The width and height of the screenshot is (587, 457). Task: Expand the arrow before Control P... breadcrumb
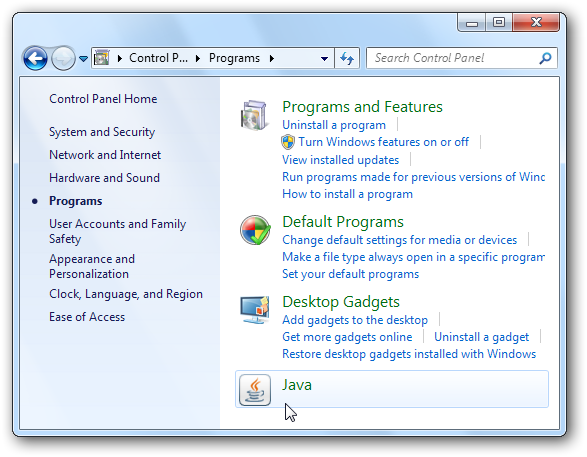tap(120, 58)
